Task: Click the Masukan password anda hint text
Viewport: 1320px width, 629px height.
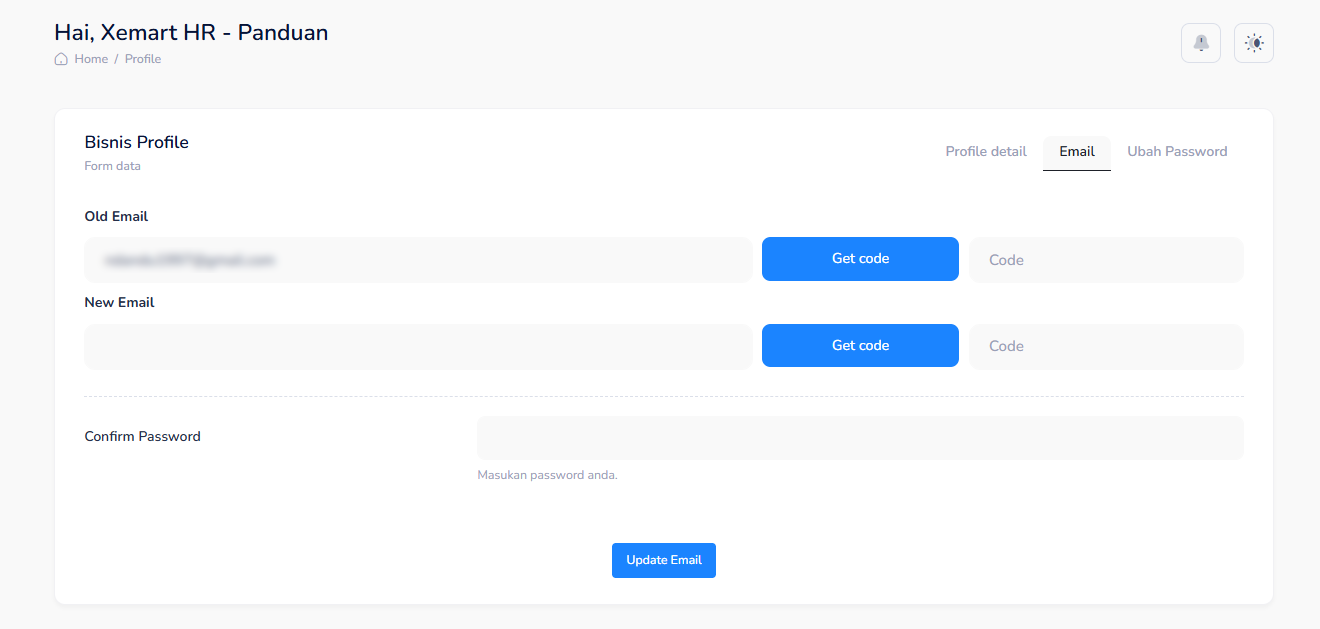Action: click(x=548, y=474)
